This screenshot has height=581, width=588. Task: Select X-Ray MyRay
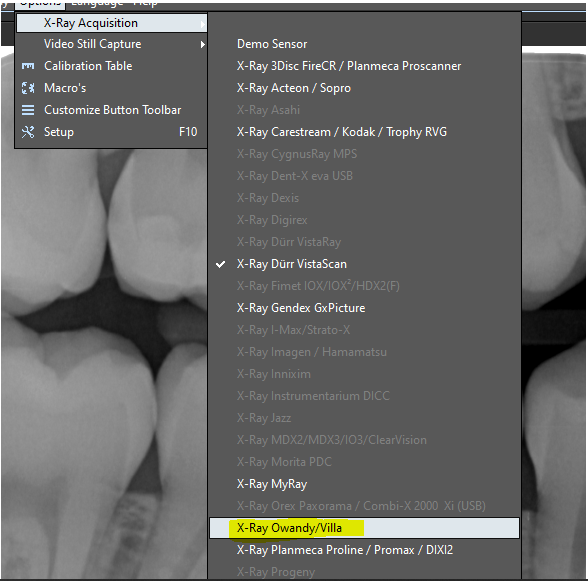pyautogui.click(x=364, y=484)
